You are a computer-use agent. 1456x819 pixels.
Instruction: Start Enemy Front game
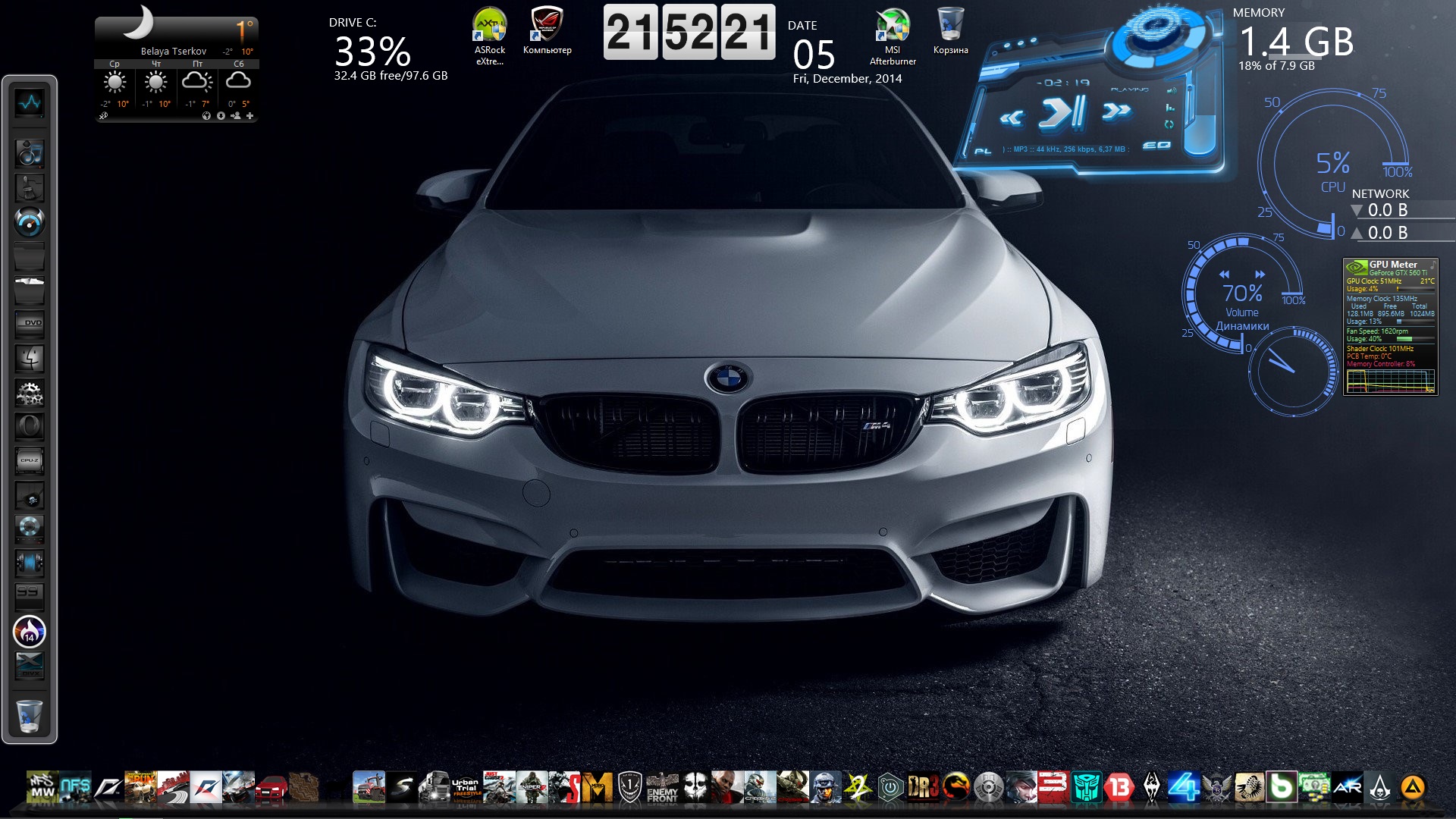coord(662,788)
